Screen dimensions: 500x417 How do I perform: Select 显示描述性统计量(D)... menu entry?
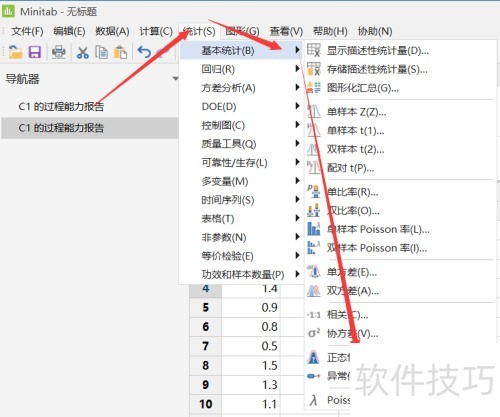pos(378,51)
